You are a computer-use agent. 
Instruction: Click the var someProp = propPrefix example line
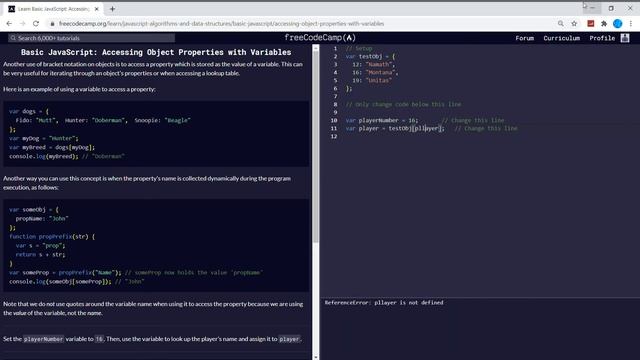coord(136,273)
